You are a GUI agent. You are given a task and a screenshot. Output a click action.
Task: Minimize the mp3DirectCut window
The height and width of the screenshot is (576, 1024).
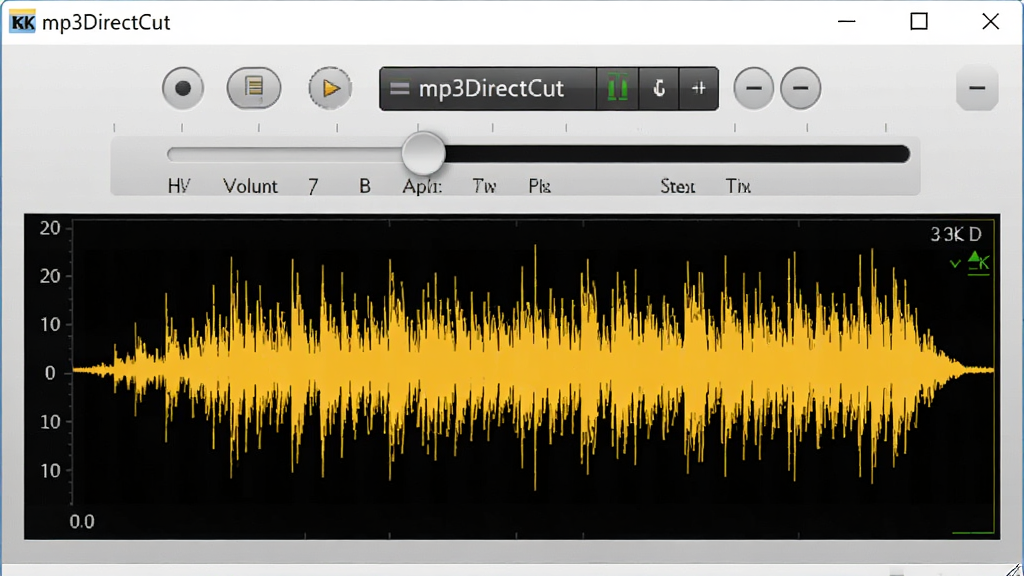[846, 22]
